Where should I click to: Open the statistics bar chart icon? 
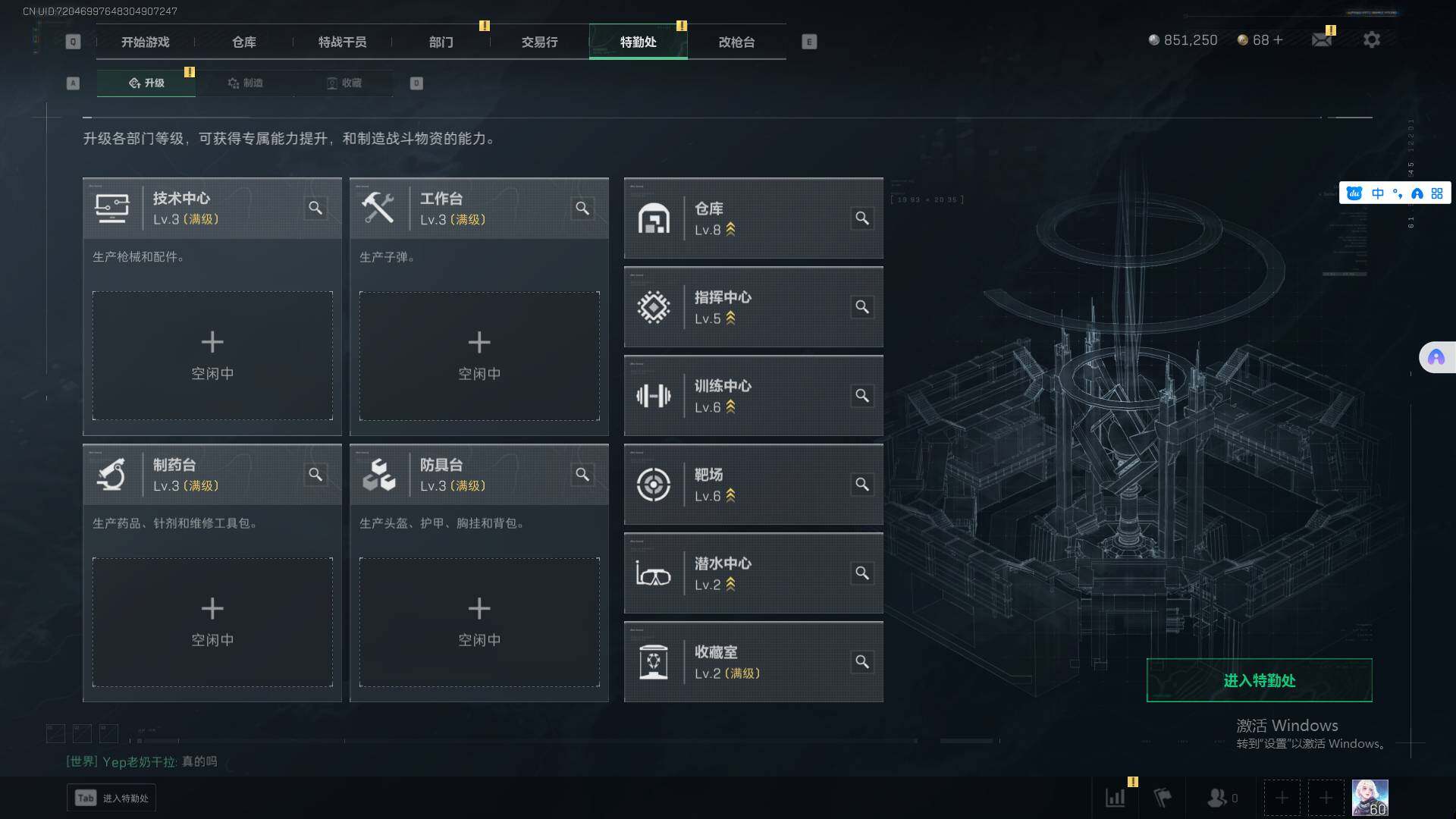click(x=1116, y=798)
